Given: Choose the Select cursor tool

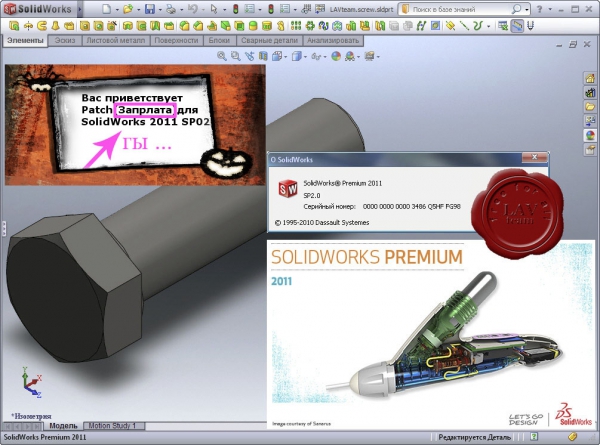Looking at the screenshot, I should click(214, 9).
